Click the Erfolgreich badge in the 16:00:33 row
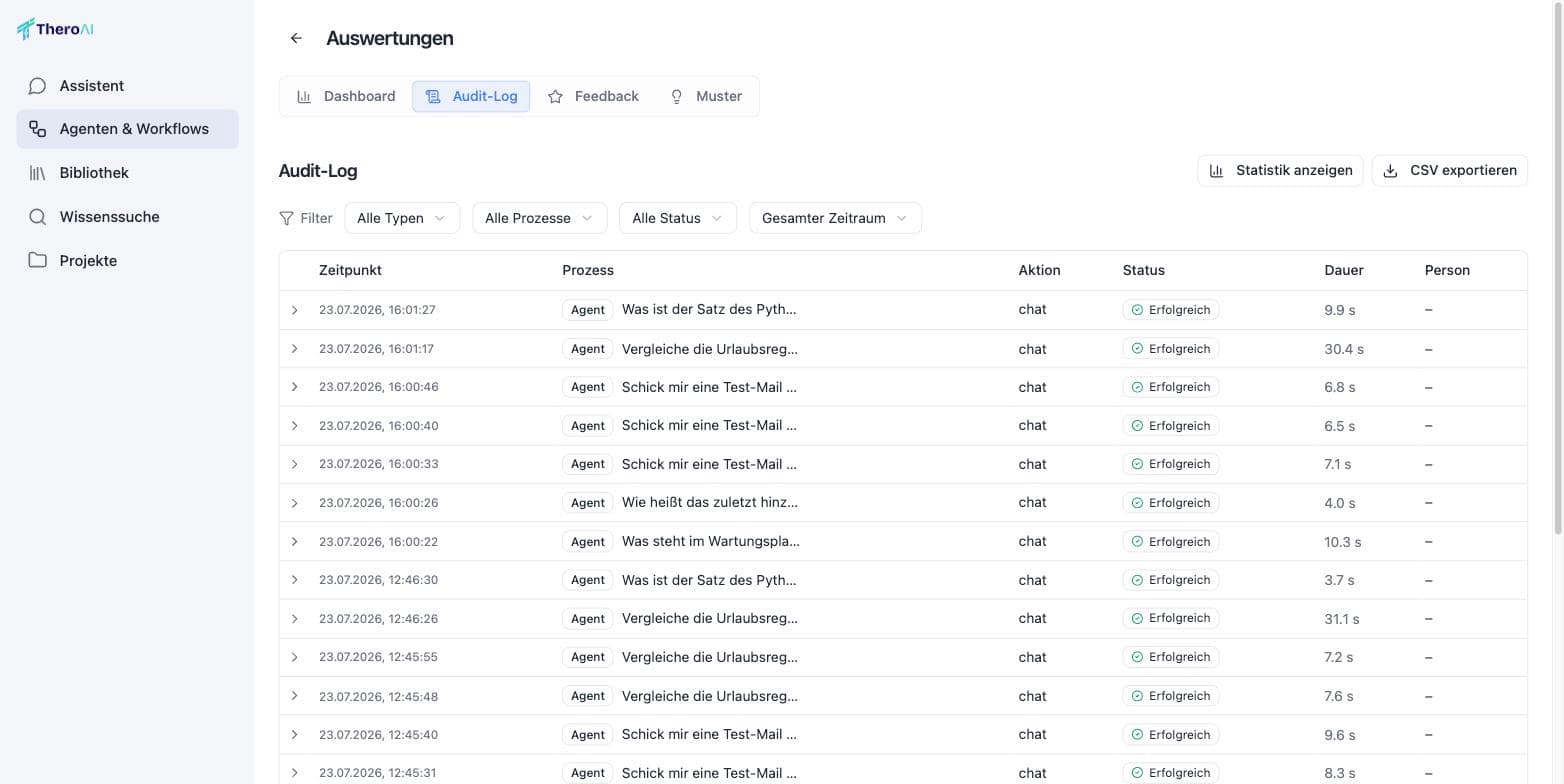The image size is (1564, 784). click(x=1171, y=464)
